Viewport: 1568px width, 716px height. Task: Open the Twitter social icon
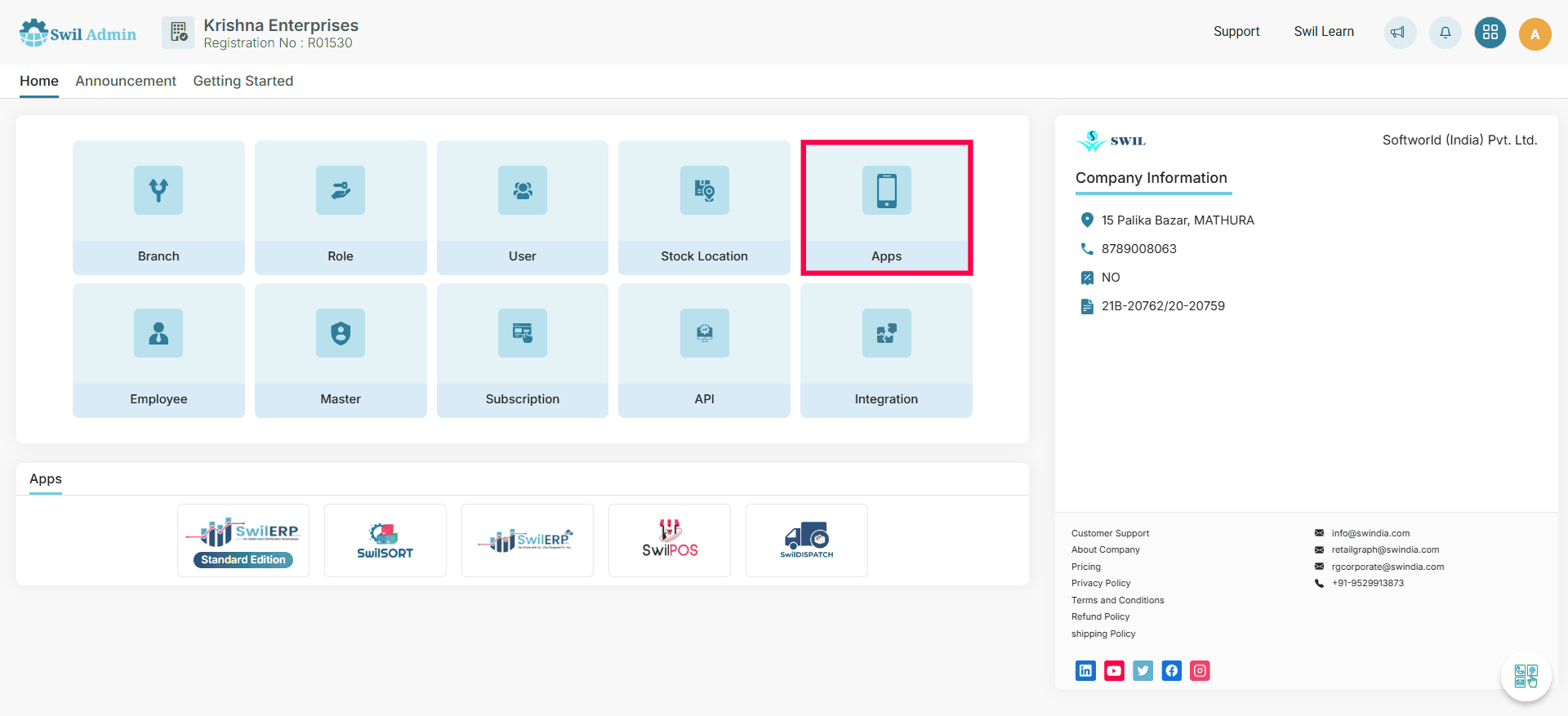[1143, 671]
